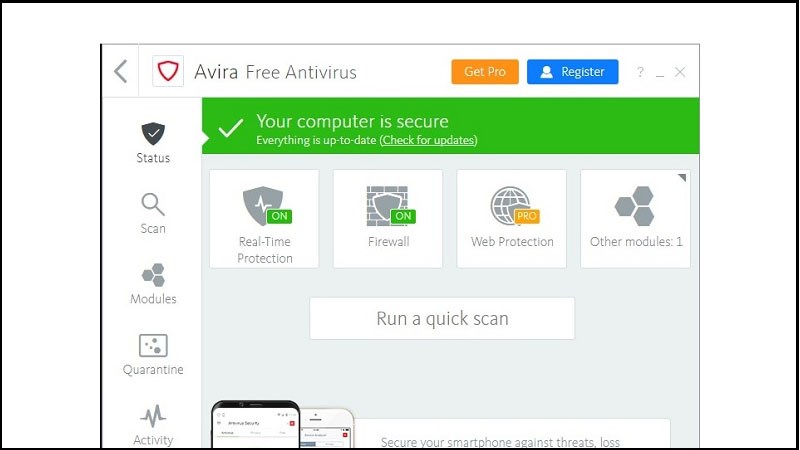Click the Avira Free Antivirus title text
800x450 pixels.
[275, 72]
